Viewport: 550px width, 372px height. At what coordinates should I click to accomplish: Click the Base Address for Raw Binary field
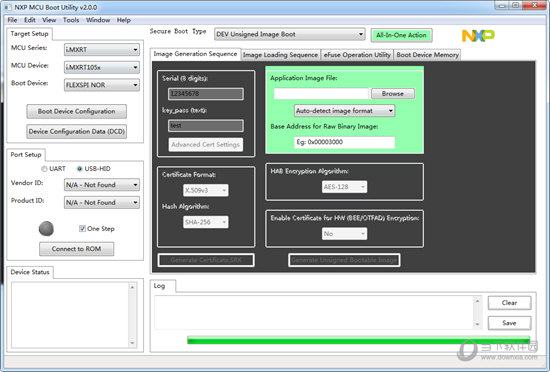pos(344,142)
